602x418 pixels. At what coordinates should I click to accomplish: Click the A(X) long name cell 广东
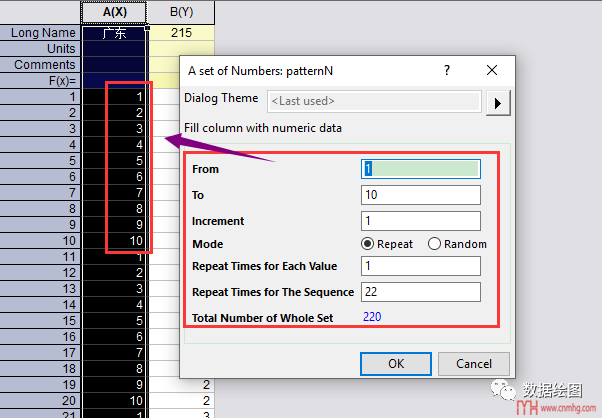114,33
